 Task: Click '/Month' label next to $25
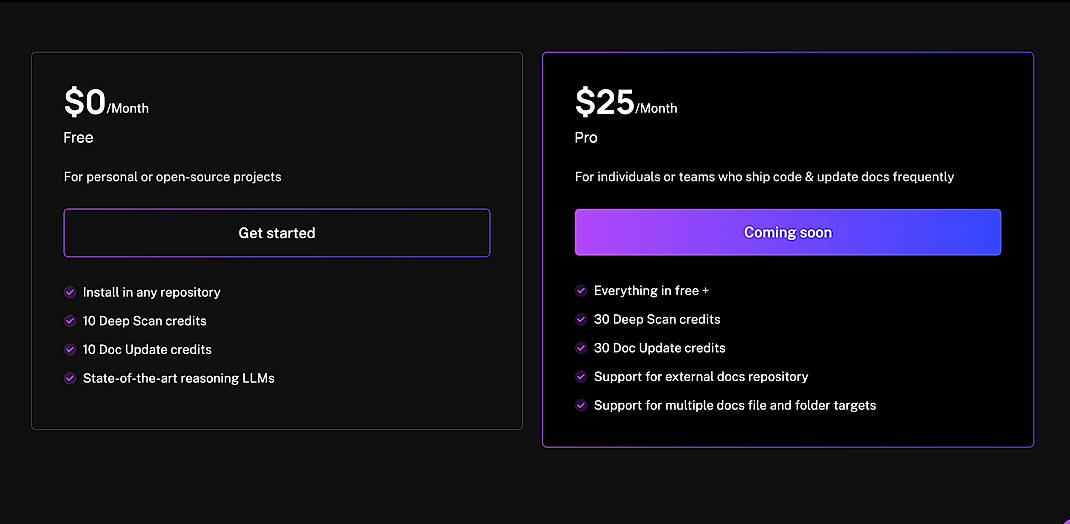pyautogui.click(x=656, y=108)
